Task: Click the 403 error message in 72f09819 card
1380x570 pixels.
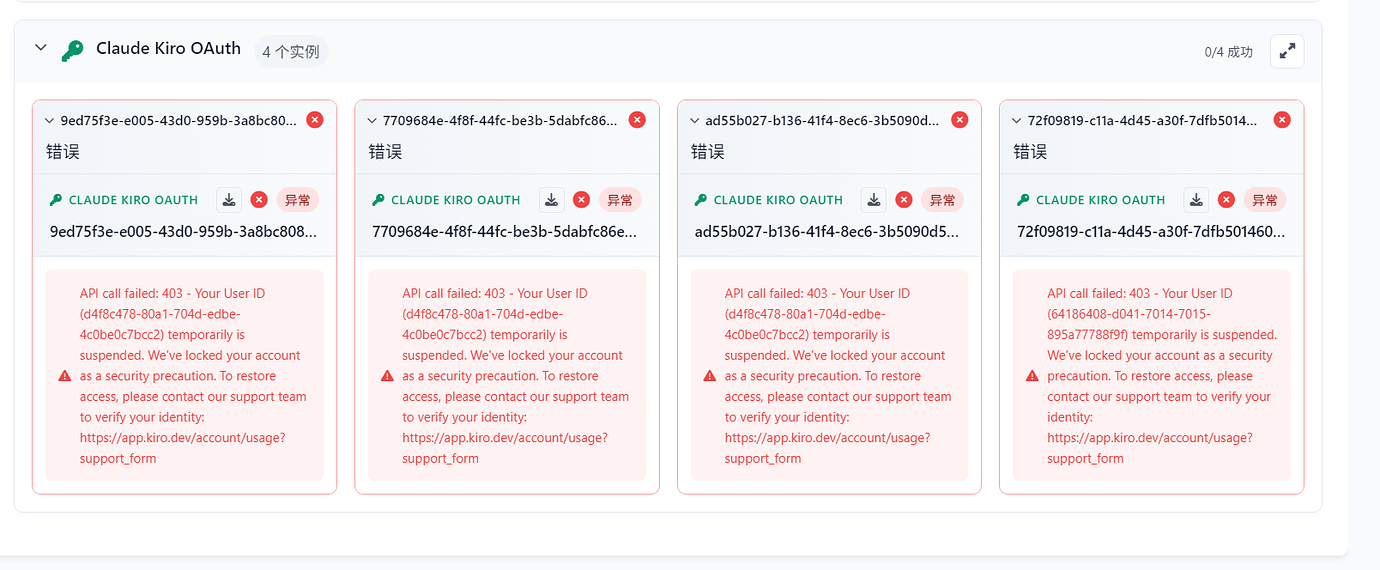Action: pyautogui.click(x=1162, y=376)
